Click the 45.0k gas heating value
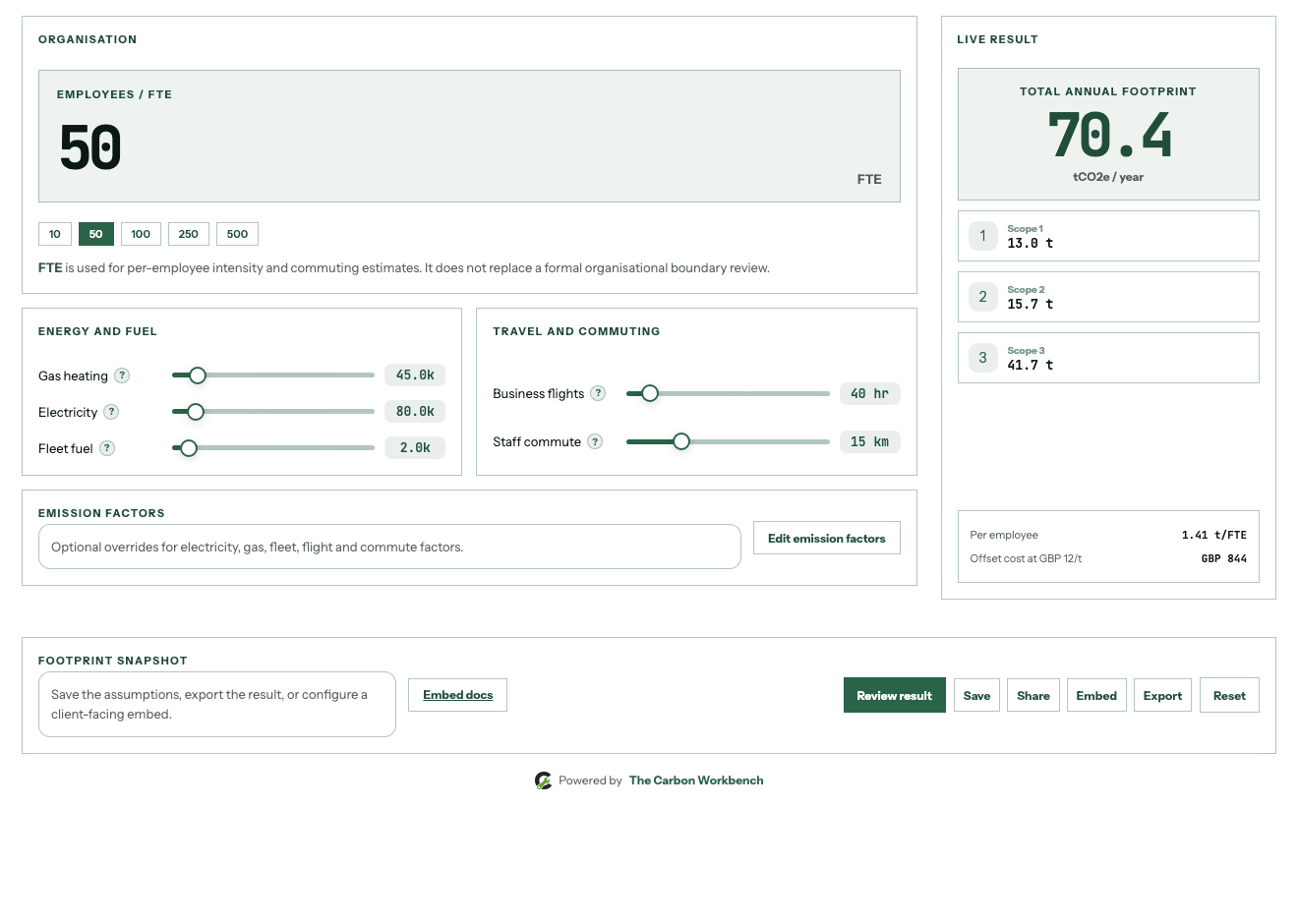The image size is (1298, 924). 415,375
